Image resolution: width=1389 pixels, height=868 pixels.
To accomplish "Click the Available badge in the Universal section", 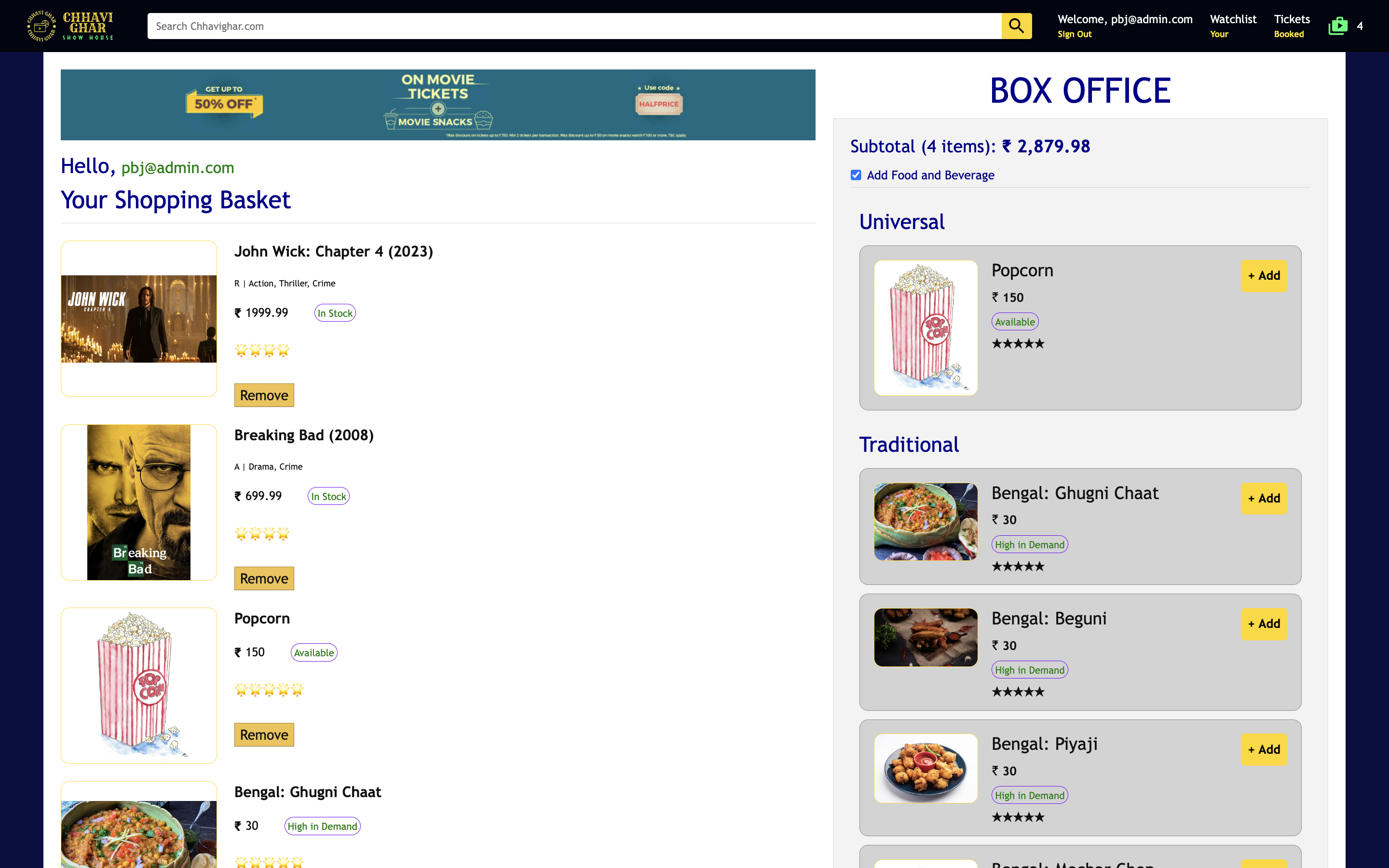I will [1014, 322].
